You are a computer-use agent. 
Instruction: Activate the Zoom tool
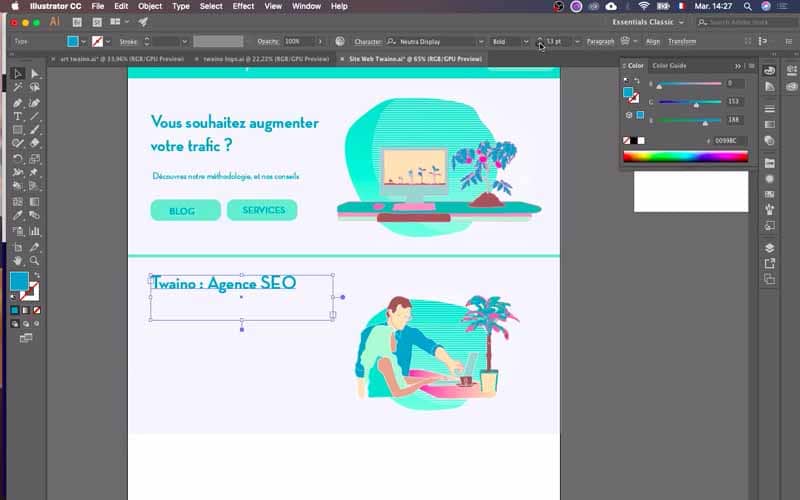[x=34, y=261]
